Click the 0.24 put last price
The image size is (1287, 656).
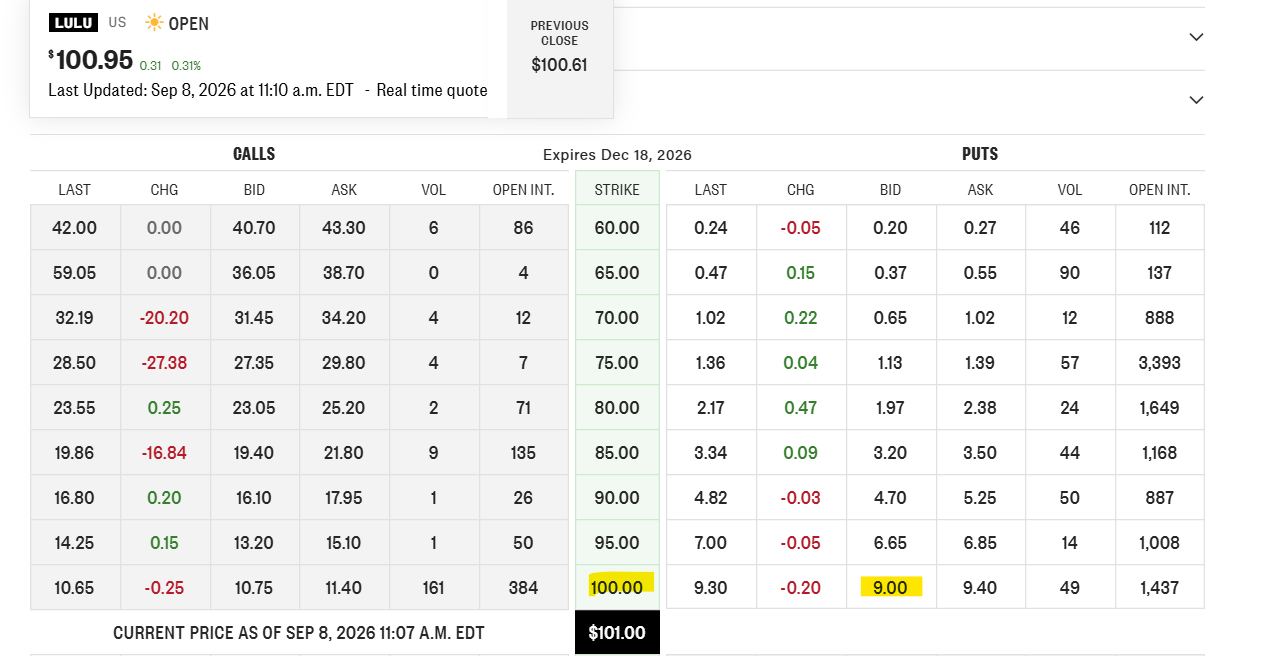pyautogui.click(x=710, y=228)
